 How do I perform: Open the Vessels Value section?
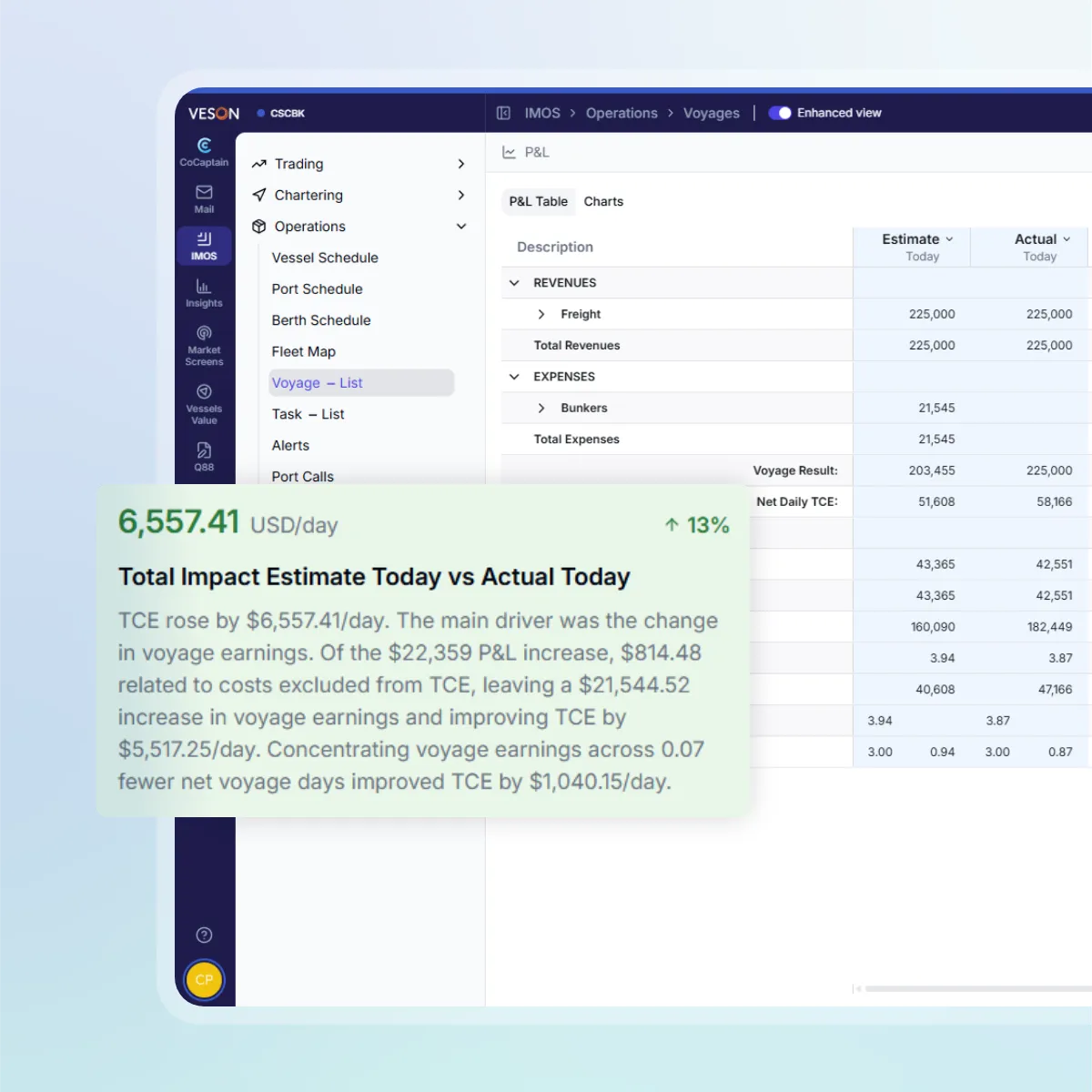tap(204, 405)
